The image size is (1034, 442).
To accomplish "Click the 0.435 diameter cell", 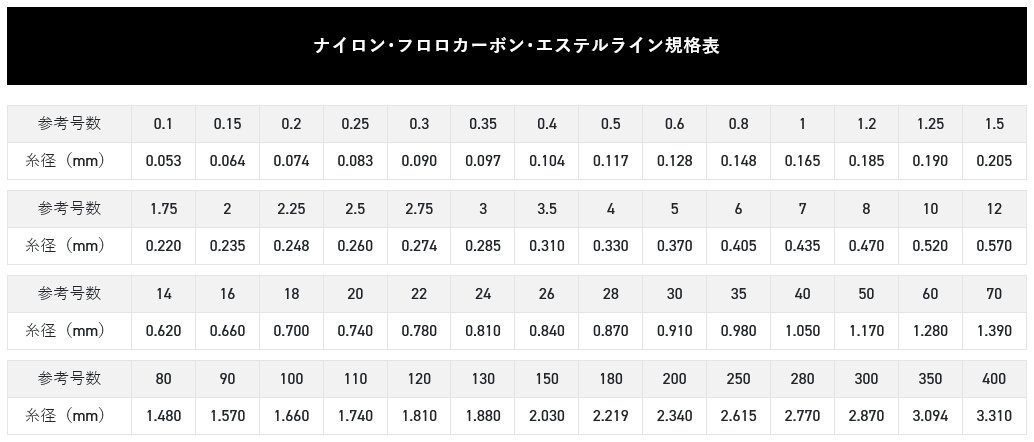I will click(x=802, y=246).
